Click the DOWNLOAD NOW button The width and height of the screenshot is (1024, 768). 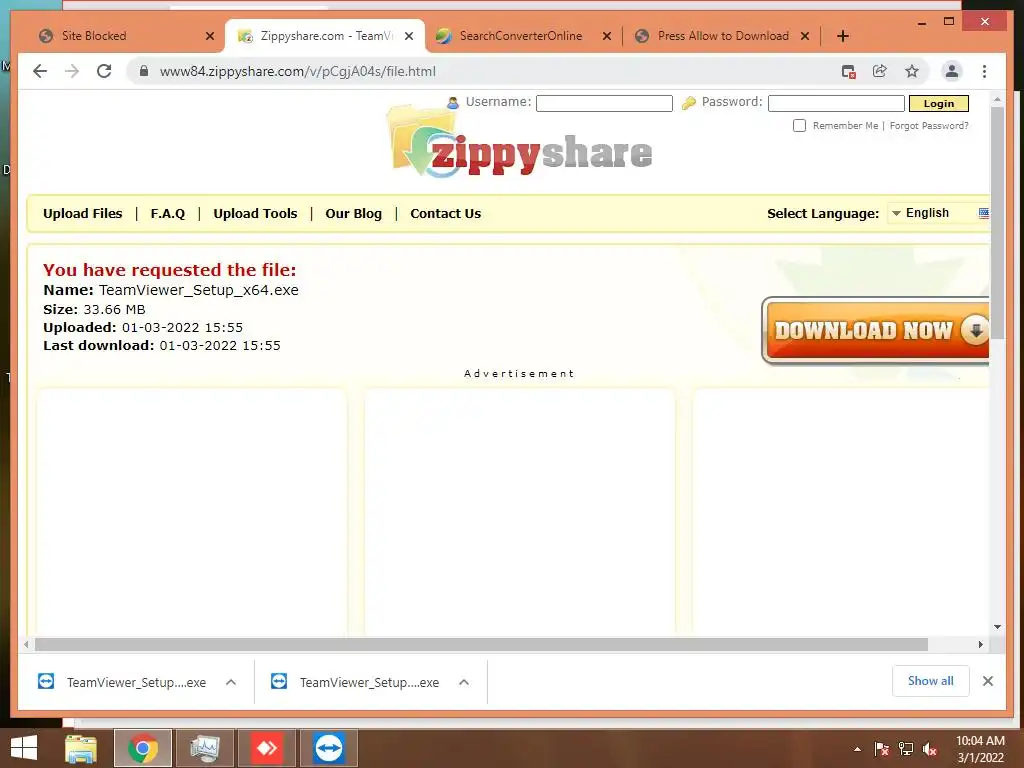click(875, 330)
